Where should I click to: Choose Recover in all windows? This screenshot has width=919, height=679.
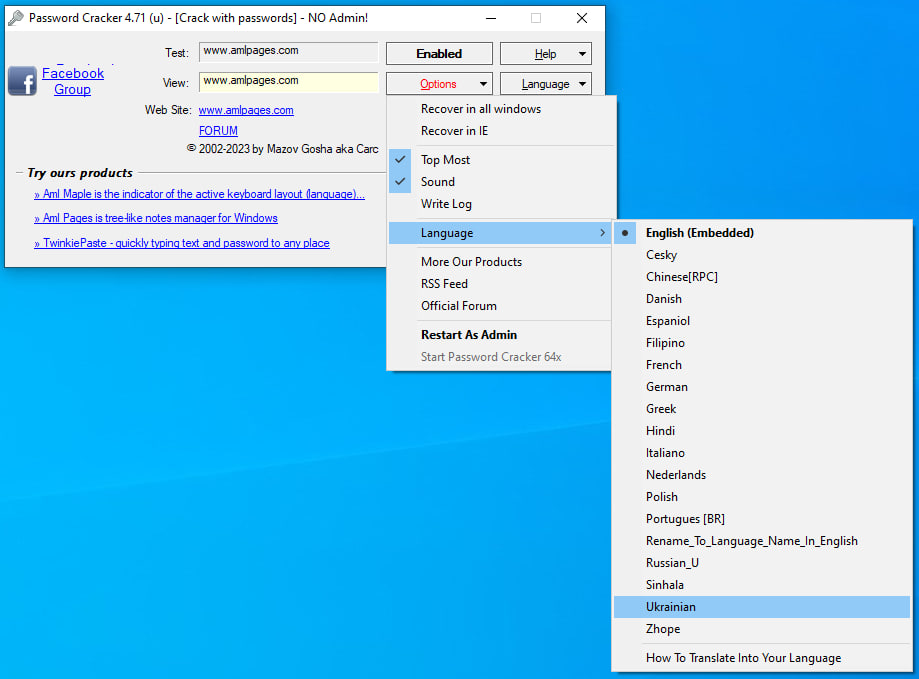[x=499, y=109]
